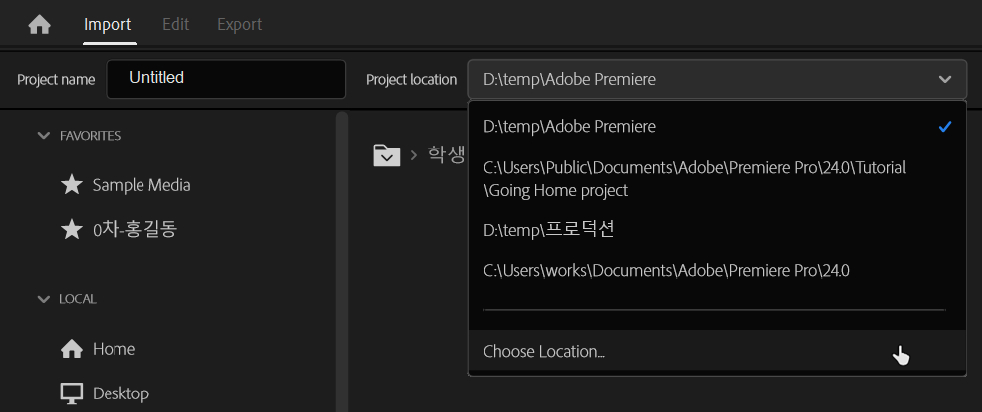Open the folder path dropdown icon

386,155
